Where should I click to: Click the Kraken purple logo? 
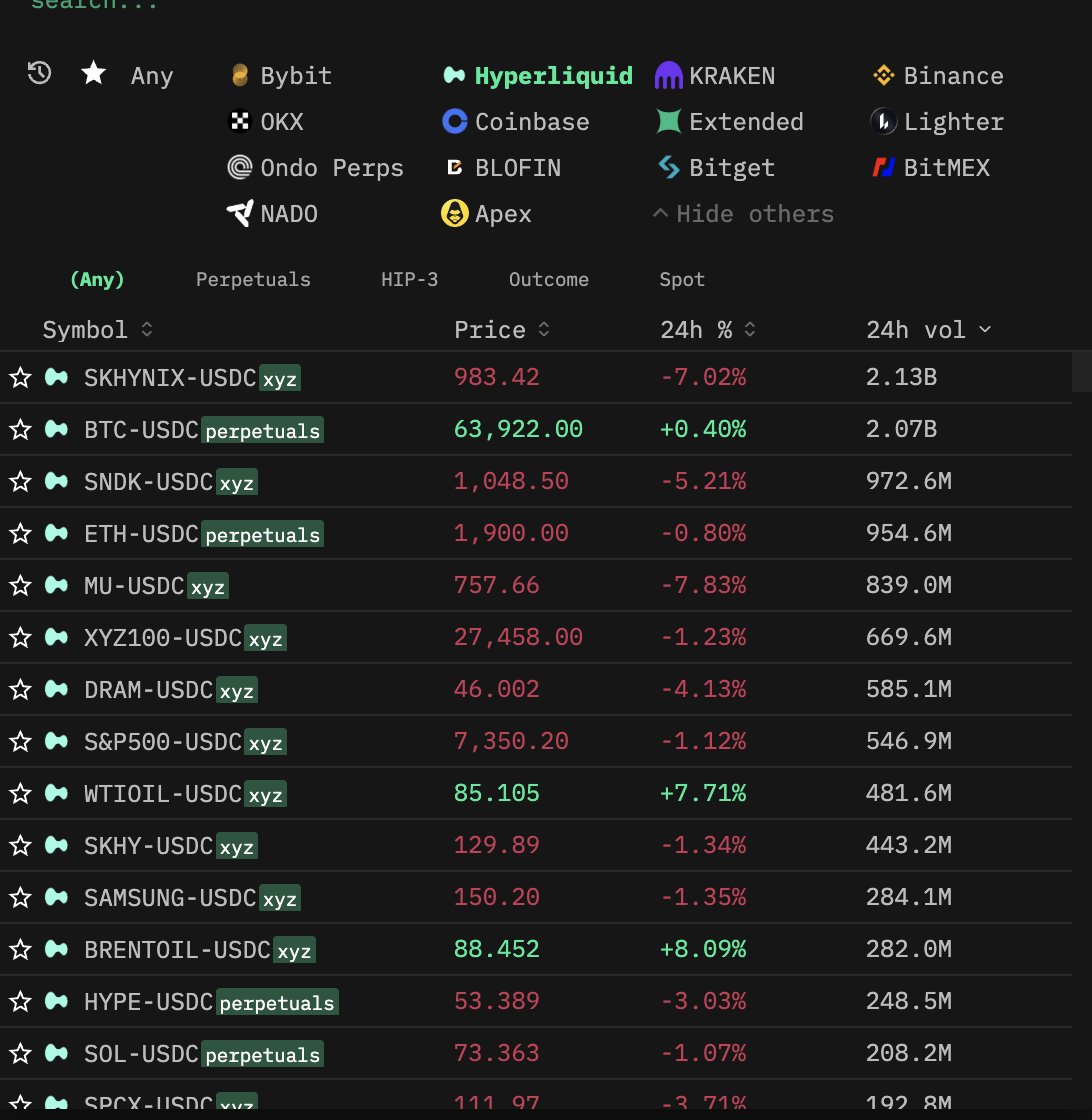click(x=668, y=75)
